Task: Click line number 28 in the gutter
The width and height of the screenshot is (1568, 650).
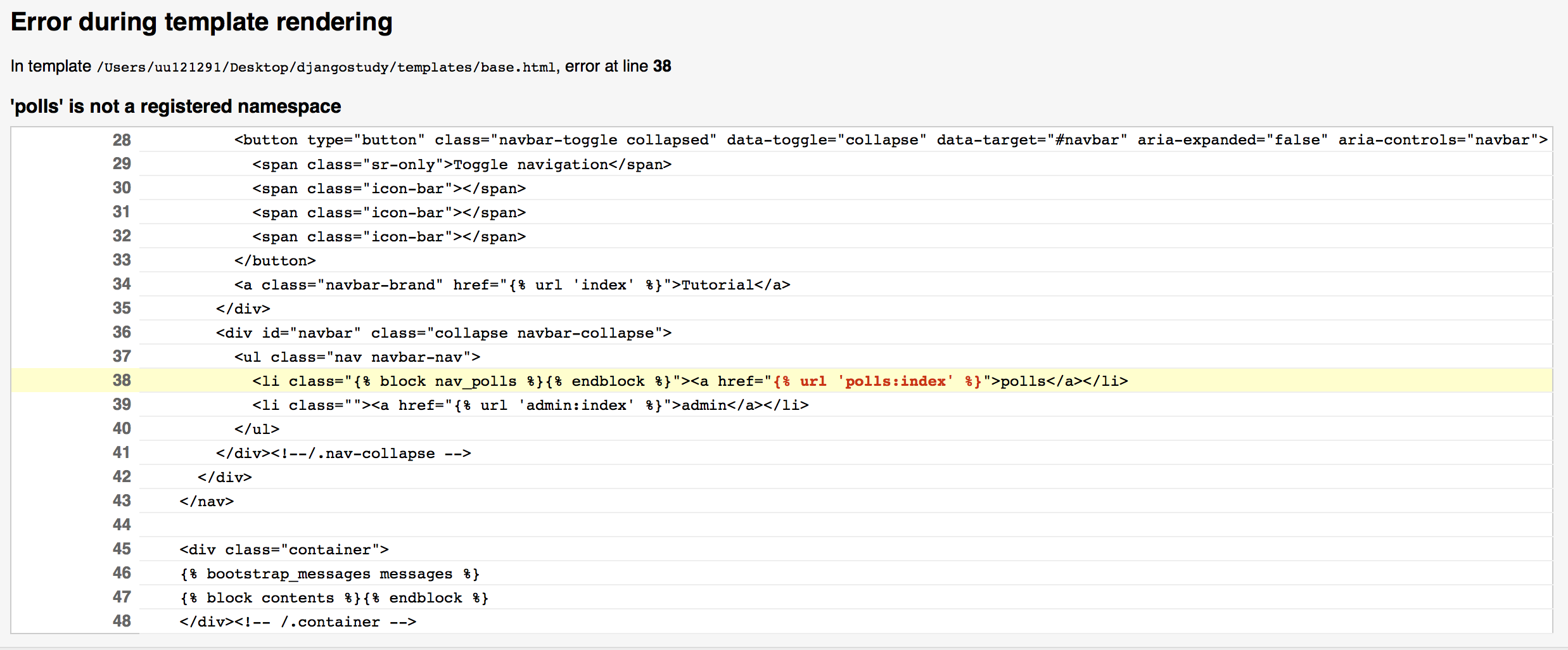Action: [121, 140]
